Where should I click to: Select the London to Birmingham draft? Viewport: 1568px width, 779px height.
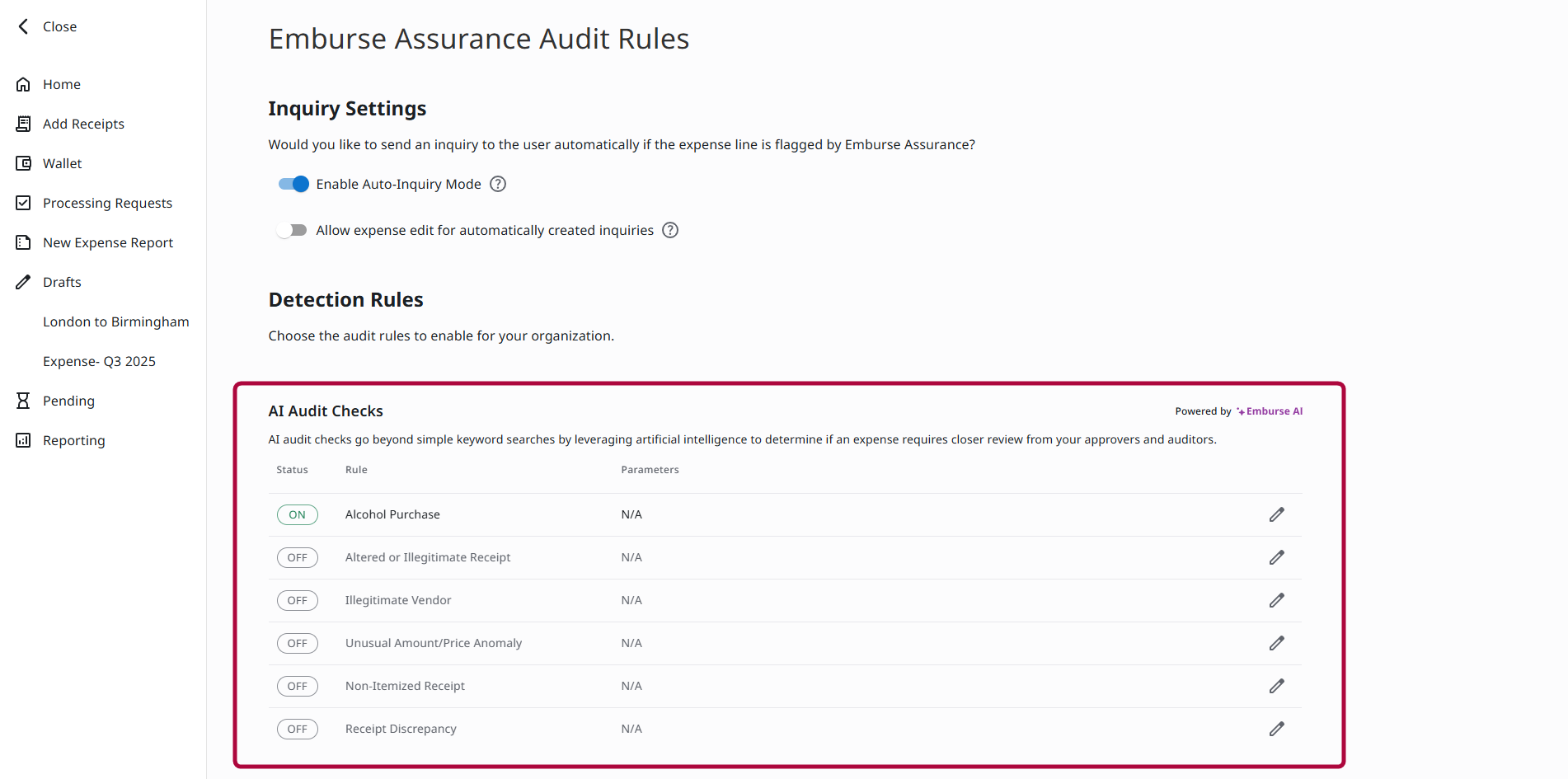pos(115,321)
